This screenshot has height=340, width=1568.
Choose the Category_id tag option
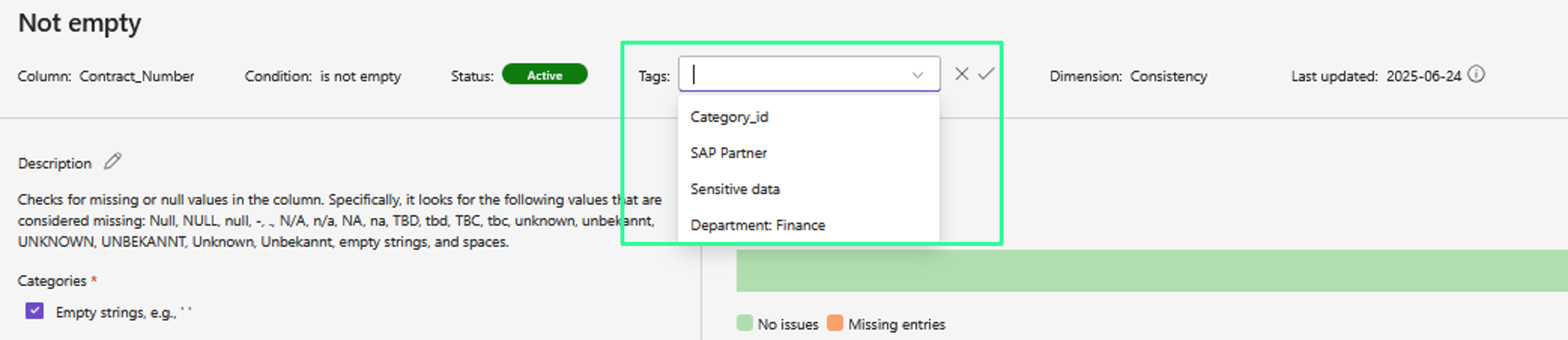(729, 117)
